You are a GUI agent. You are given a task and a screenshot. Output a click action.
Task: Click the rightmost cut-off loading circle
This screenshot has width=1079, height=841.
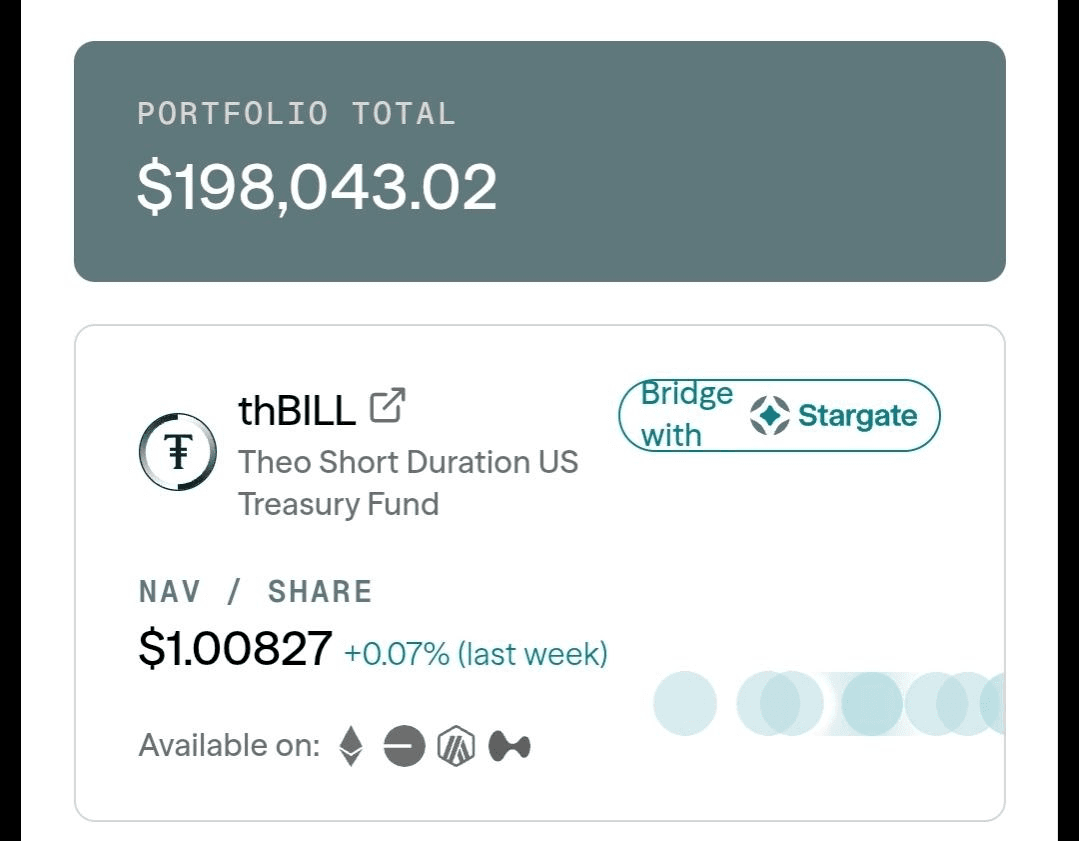click(994, 703)
